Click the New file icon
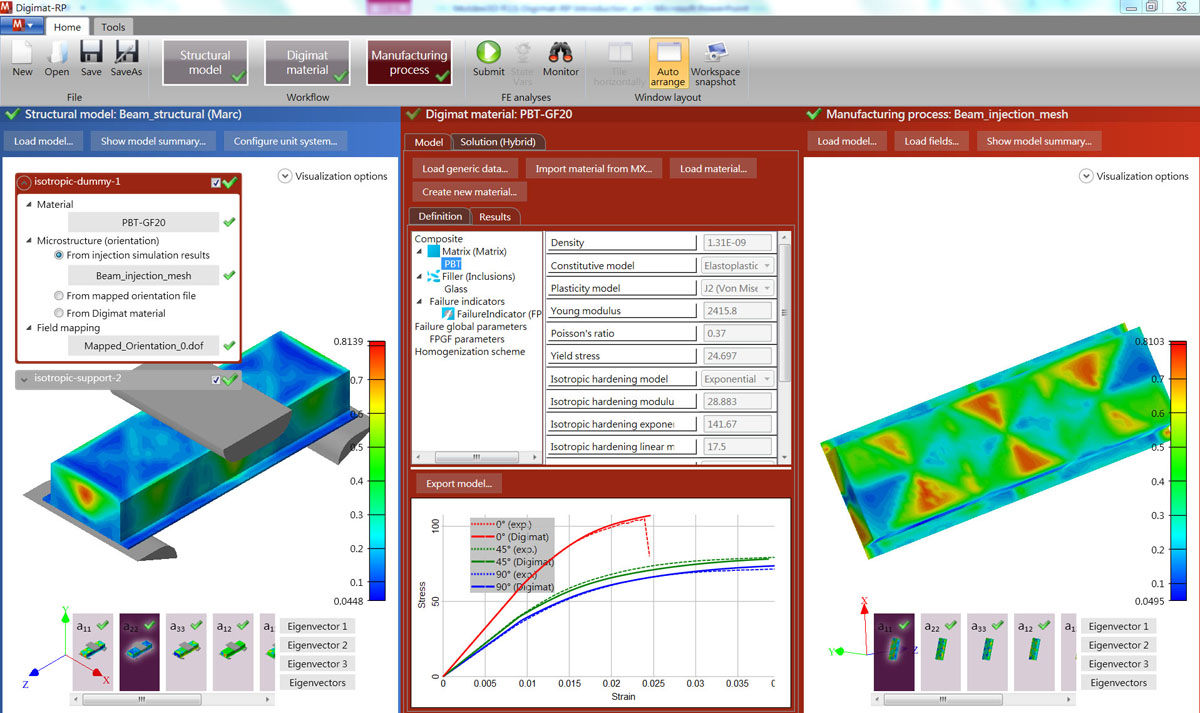This screenshot has width=1200, height=713. click(22, 58)
